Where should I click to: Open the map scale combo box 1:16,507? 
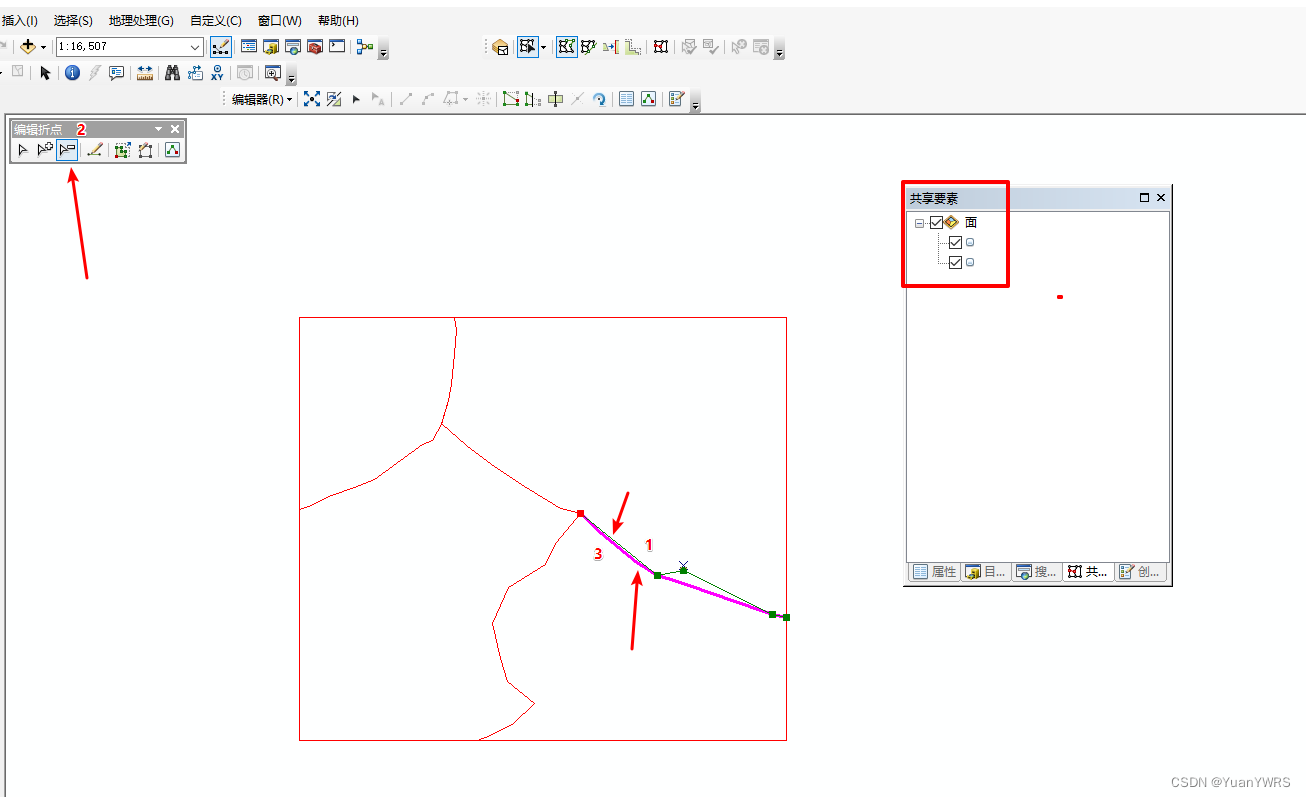(130, 47)
